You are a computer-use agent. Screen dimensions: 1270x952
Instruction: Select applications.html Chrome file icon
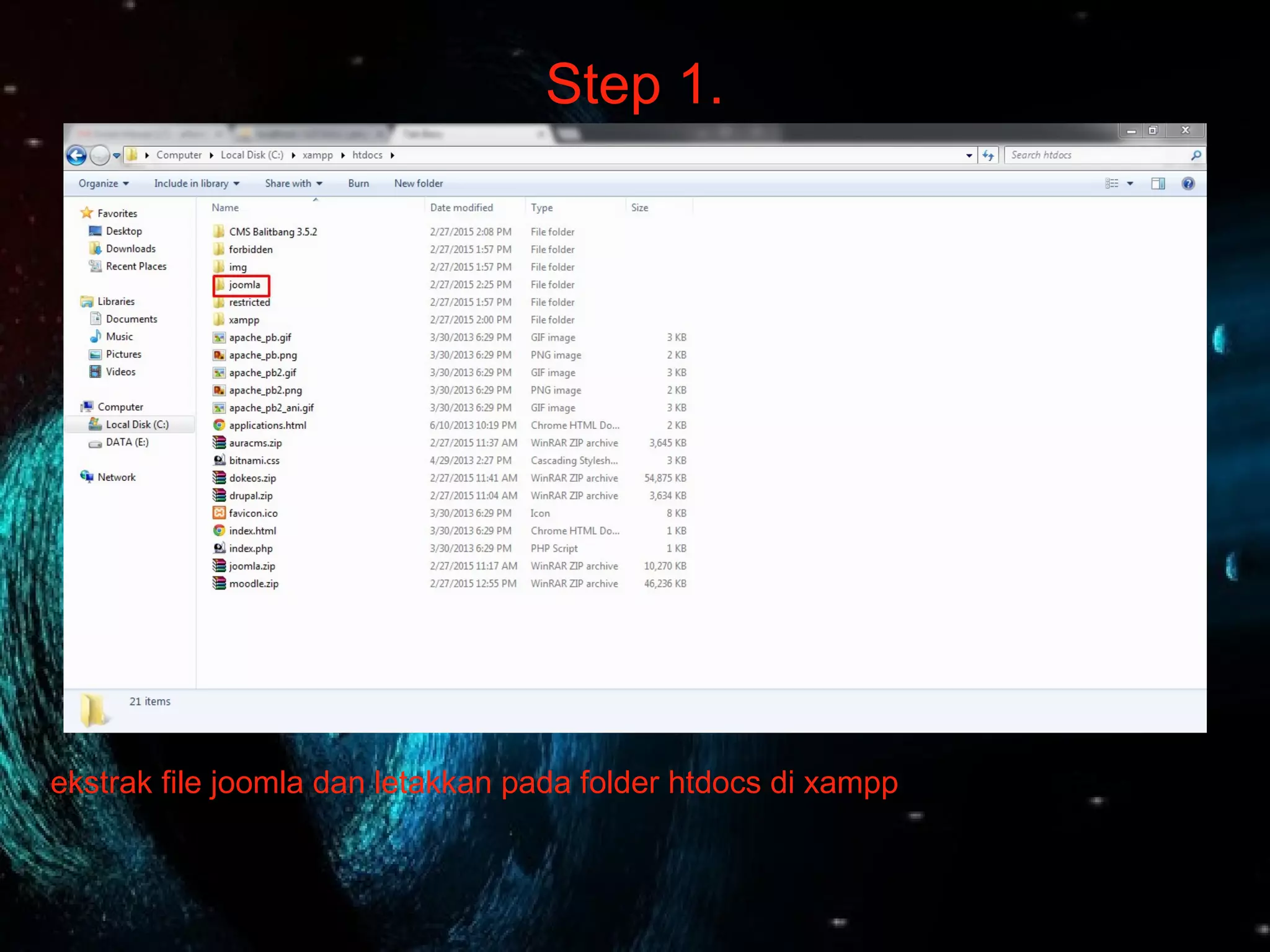click(219, 425)
